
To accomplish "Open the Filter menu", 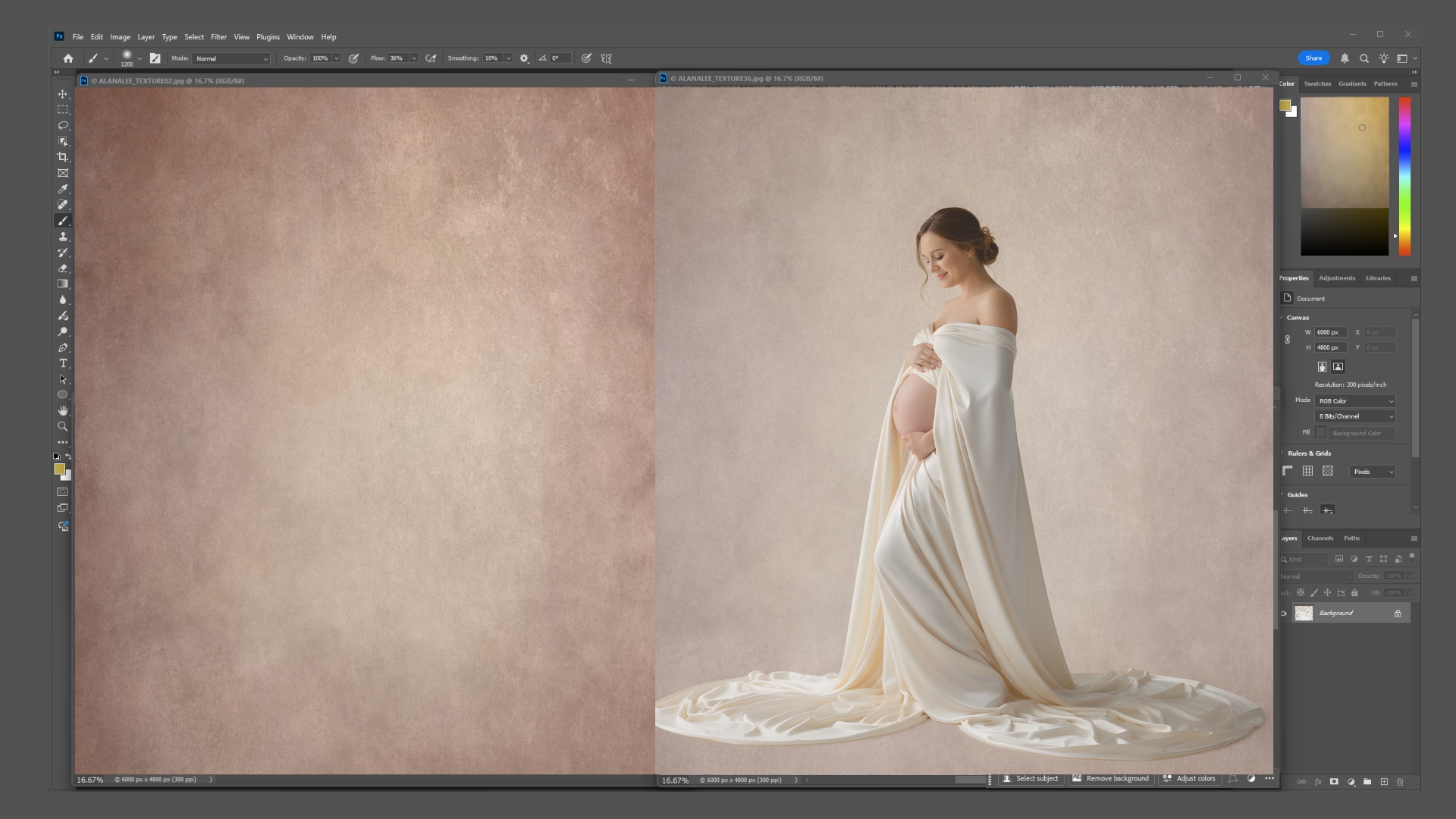I will click(x=219, y=36).
